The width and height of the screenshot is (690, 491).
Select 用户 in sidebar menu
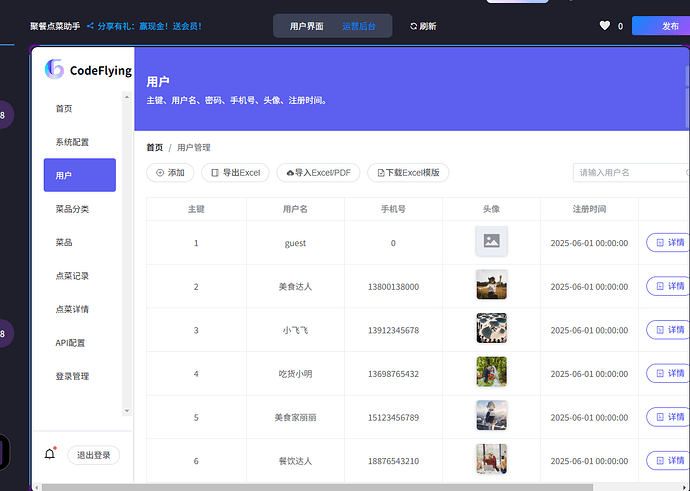point(80,175)
